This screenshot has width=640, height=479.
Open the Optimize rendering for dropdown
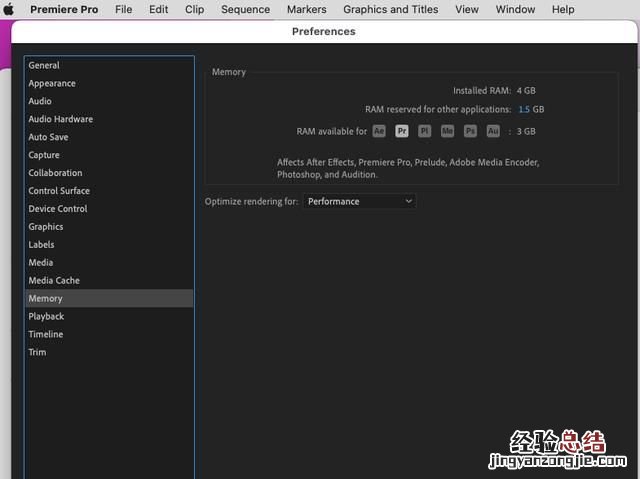359,201
